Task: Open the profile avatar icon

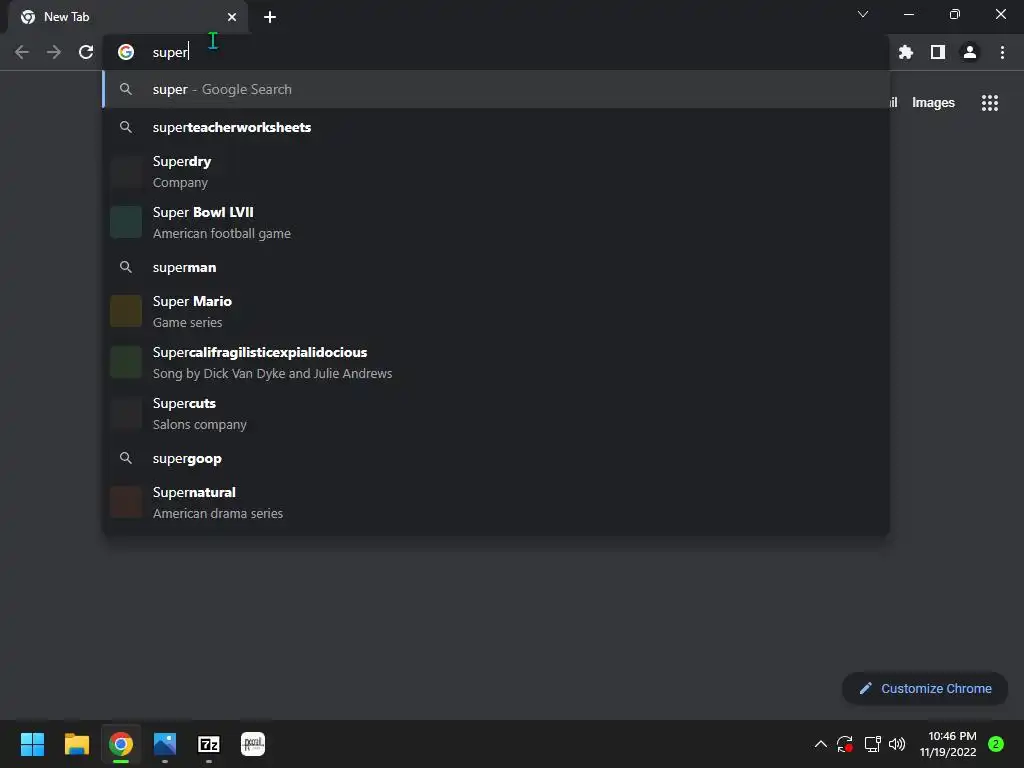Action: click(970, 52)
